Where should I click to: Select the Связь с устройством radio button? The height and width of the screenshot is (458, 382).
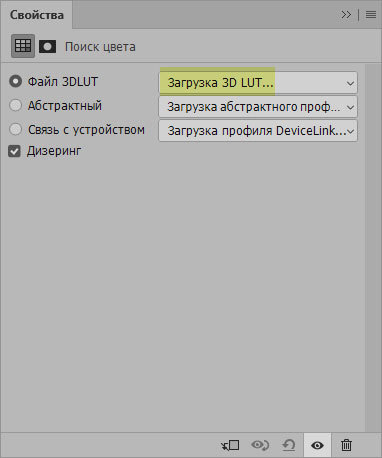coord(15,129)
